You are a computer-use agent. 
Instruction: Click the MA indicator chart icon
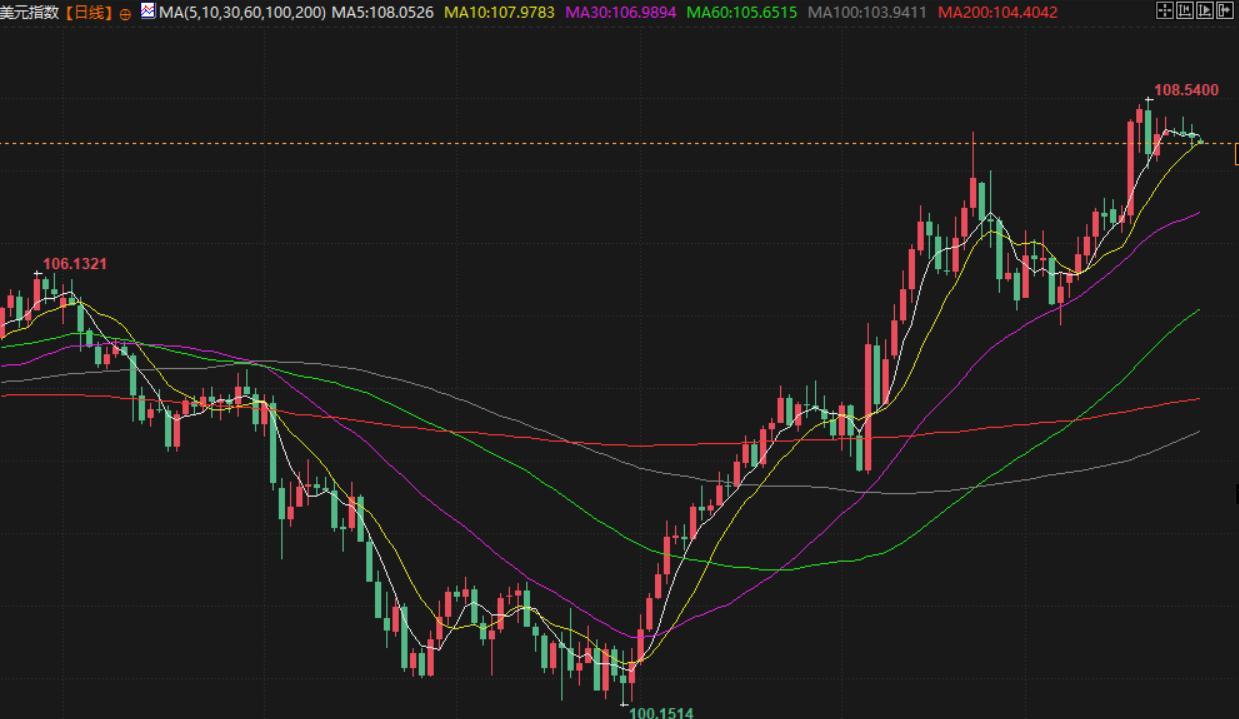click(148, 12)
